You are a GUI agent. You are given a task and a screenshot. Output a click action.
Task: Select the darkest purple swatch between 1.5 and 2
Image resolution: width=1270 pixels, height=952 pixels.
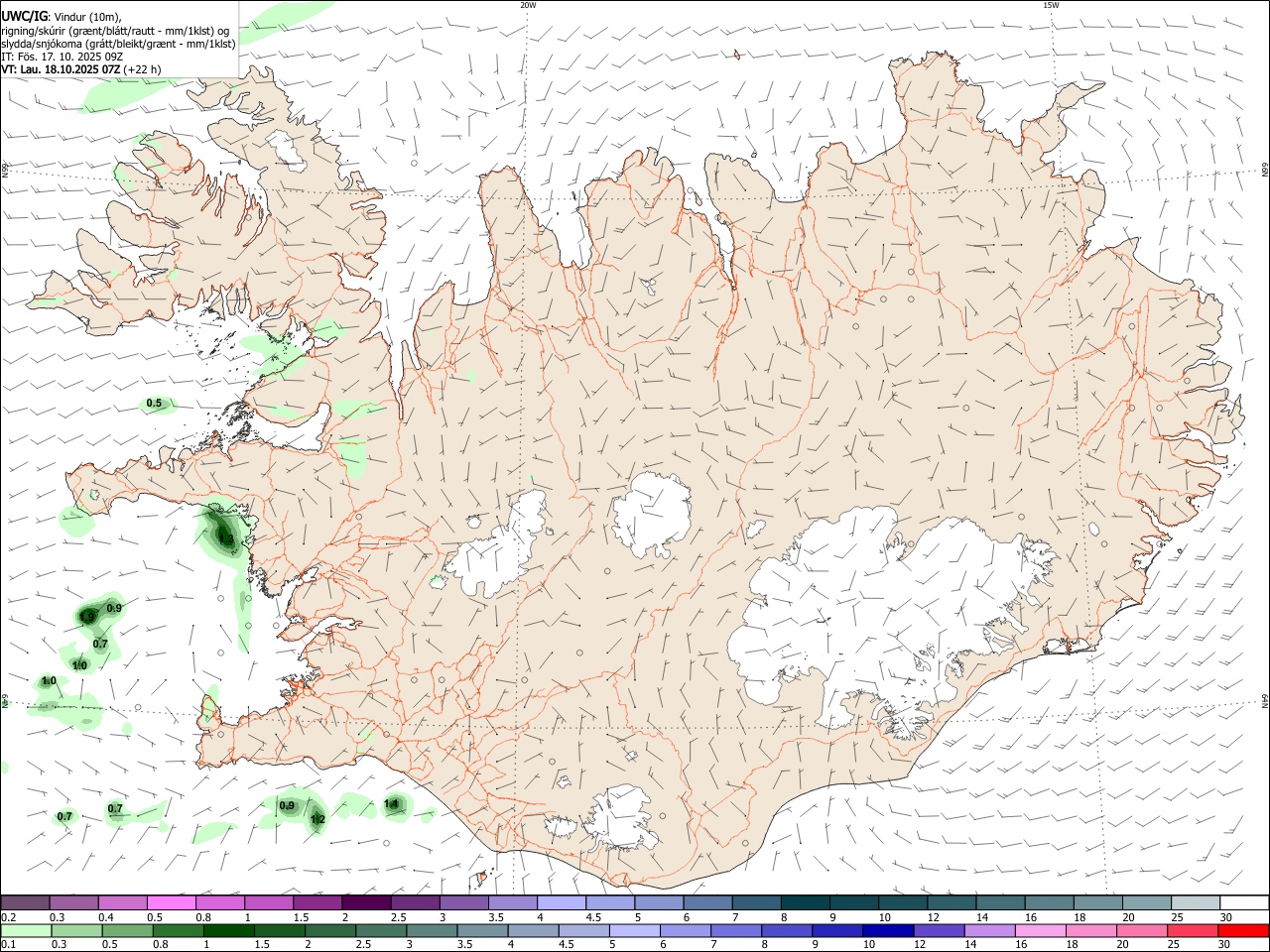[367, 902]
